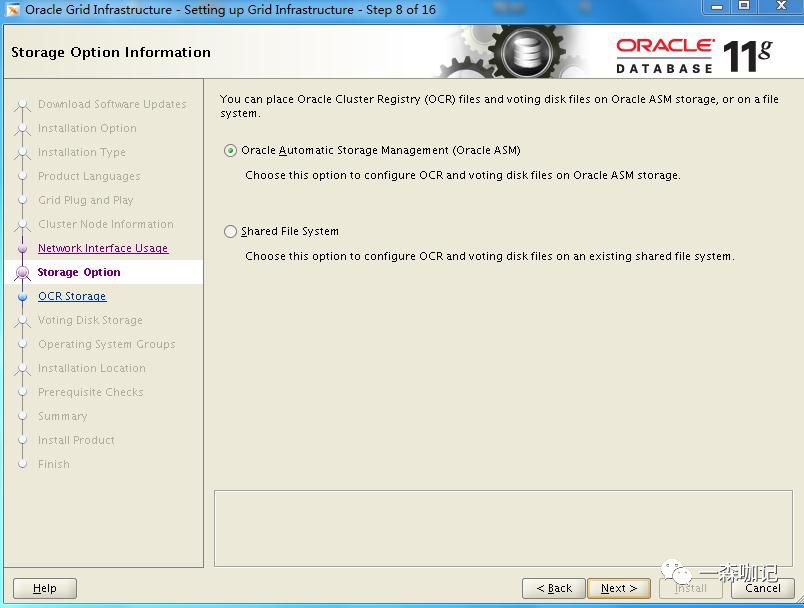This screenshot has width=804, height=608.
Task: Click the Summary step
Action: [x=63, y=416]
